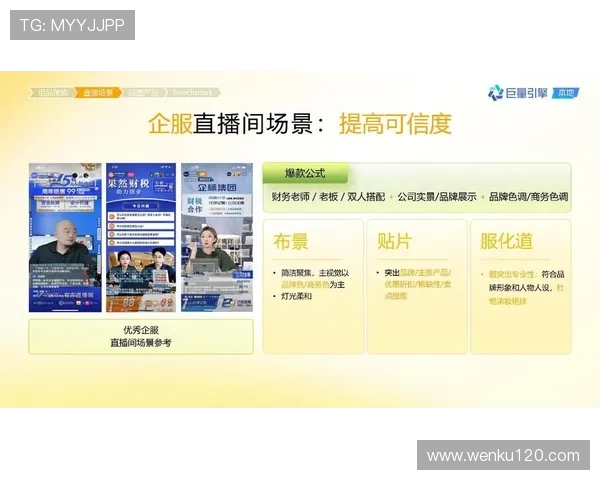
Task: Click the 果然财税 banner inside second screenshot
Action: [128, 183]
